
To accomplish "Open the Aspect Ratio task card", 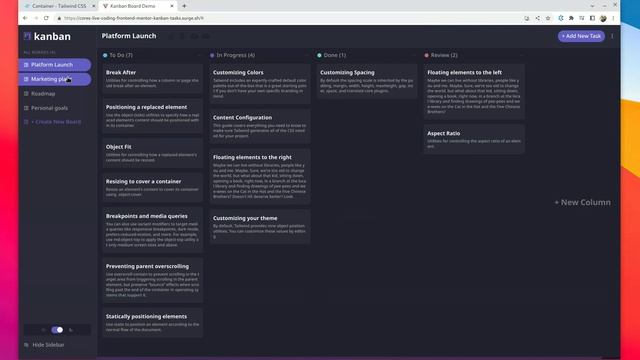I will [474, 140].
